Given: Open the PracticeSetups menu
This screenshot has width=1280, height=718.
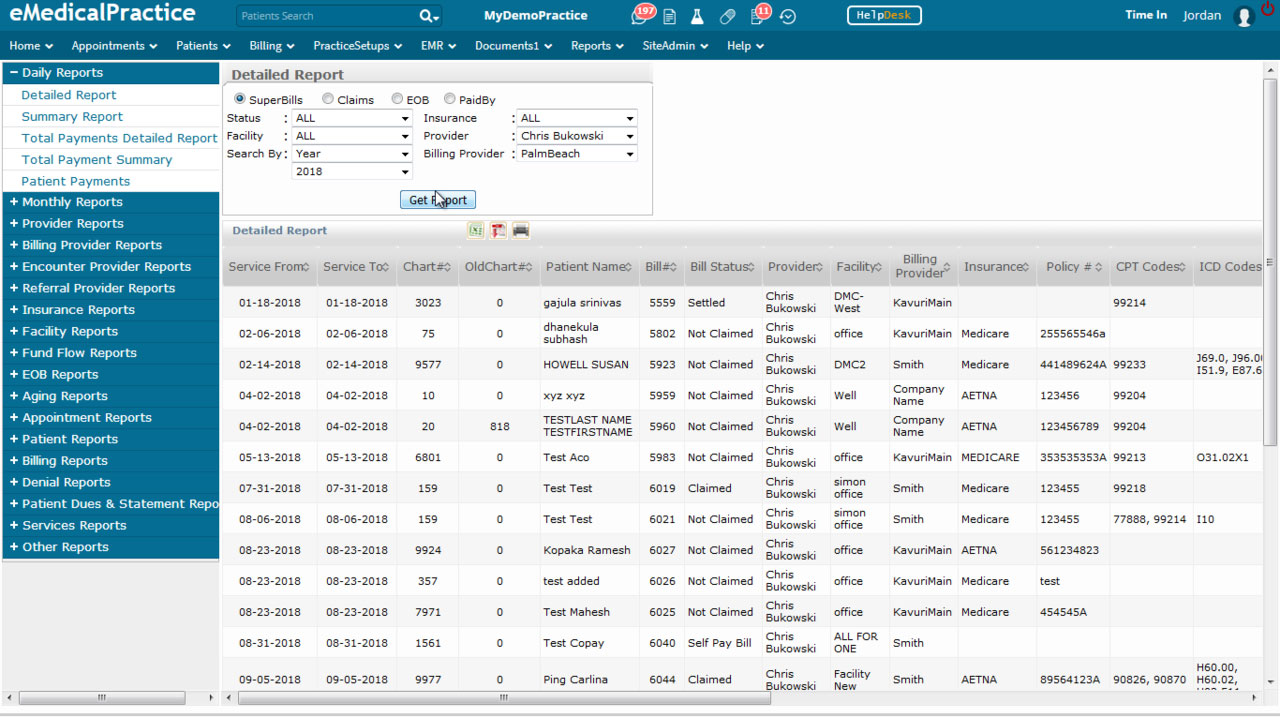Looking at the screenshot, I should 358,46.
